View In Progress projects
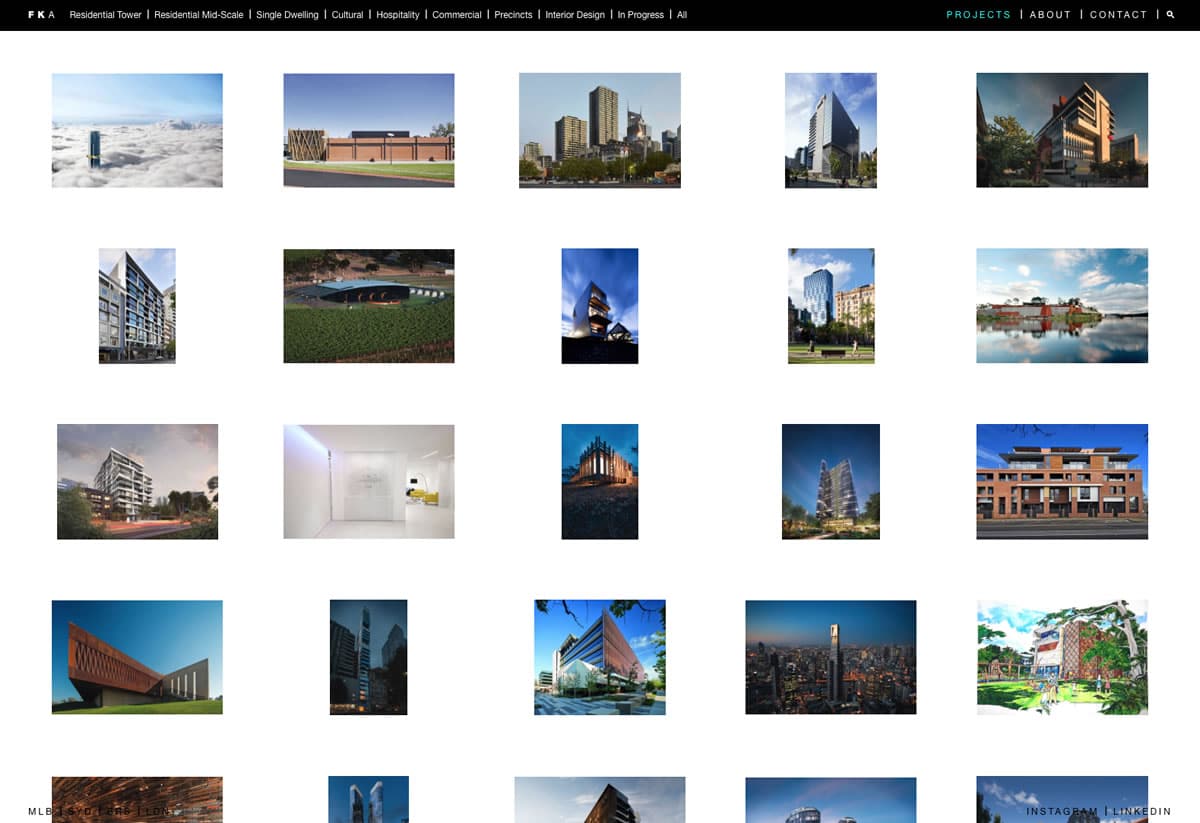This screenshot has height=823, width=1200. (x=640, y=15)
